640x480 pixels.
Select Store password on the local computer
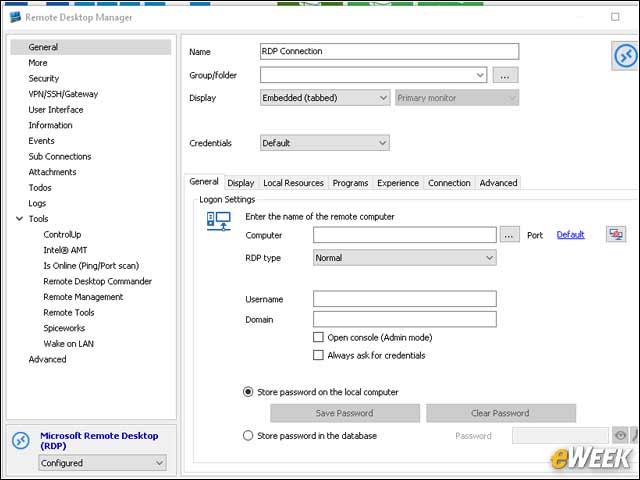point(248,392)
